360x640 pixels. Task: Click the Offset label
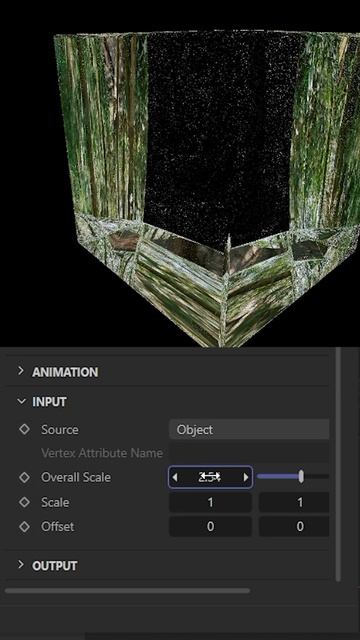pos(58,527)
